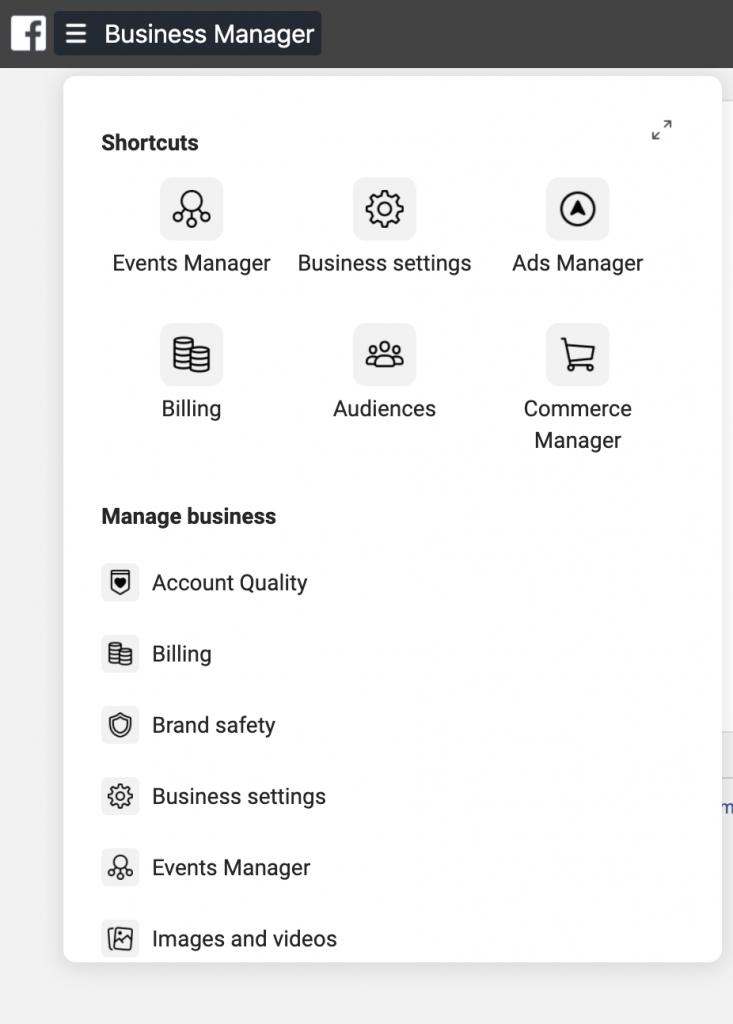
Task: Click Audiences shortcut label
Action: click(x=385, y=409)
